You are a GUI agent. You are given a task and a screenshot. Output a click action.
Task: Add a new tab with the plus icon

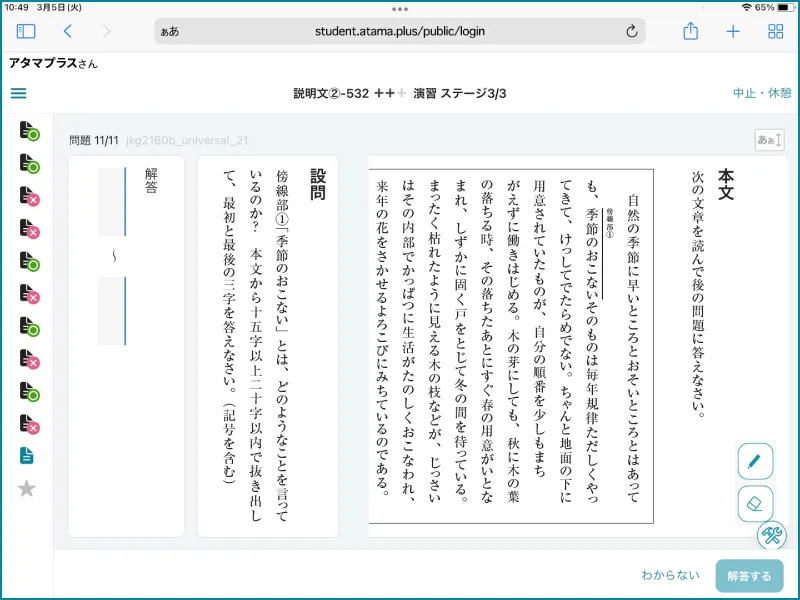(x=733, y=32)
